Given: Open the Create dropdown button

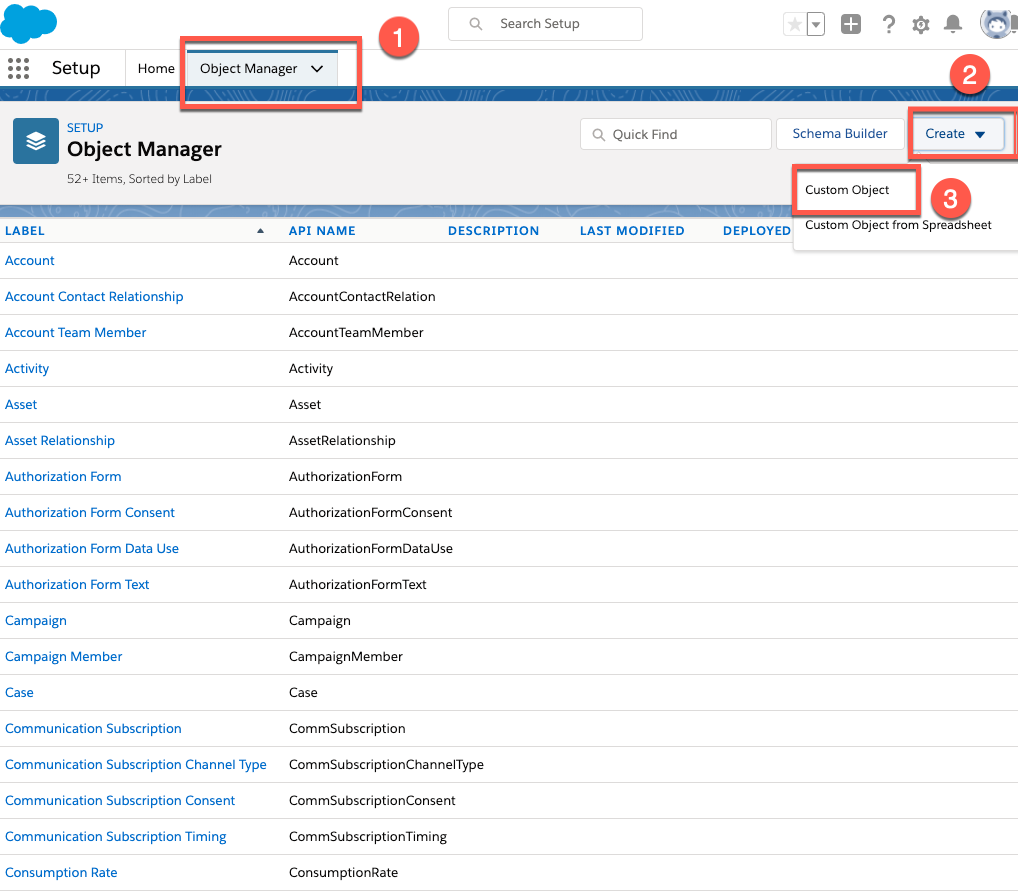Looking at the screenshot, I should click(955, 134).
